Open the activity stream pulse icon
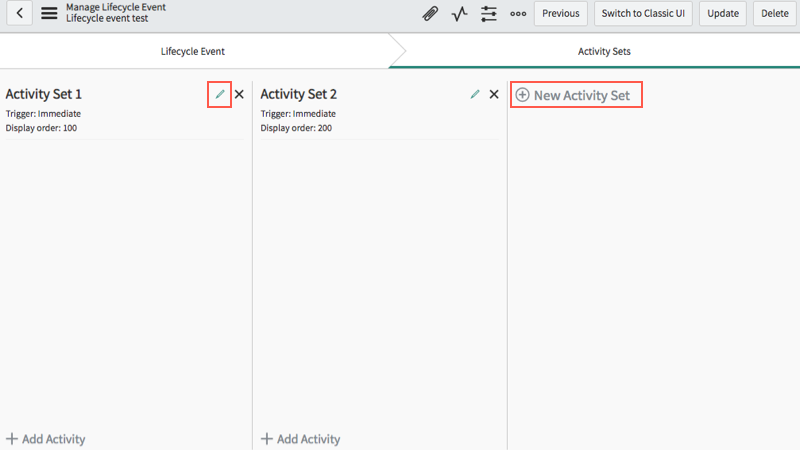This screenshot has height=450, width=800. (x=459, y=14)
